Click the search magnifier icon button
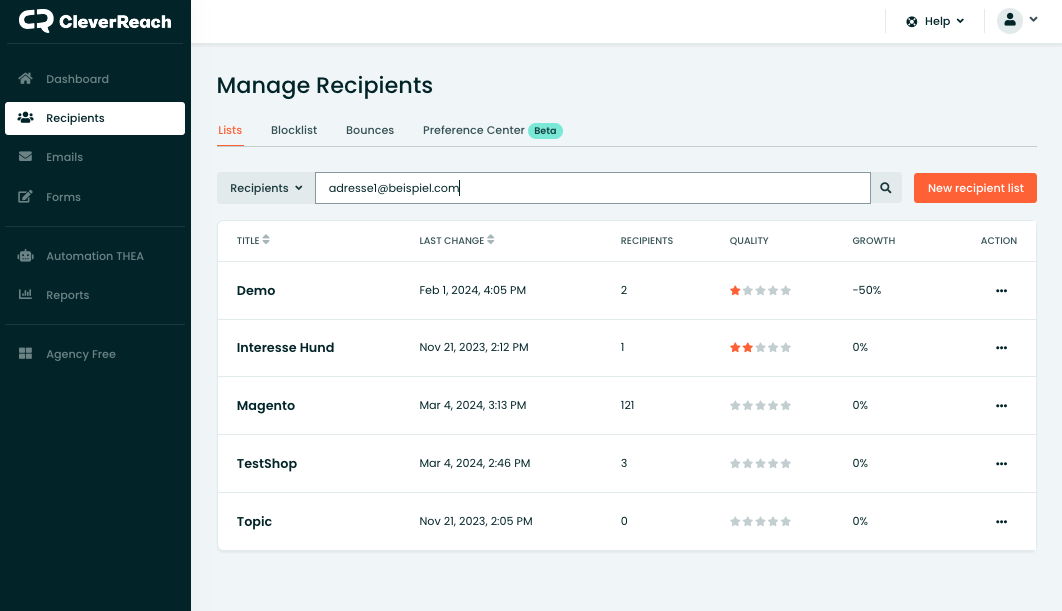The height and width of the screenshot is (611, 1062). [886, 188]
